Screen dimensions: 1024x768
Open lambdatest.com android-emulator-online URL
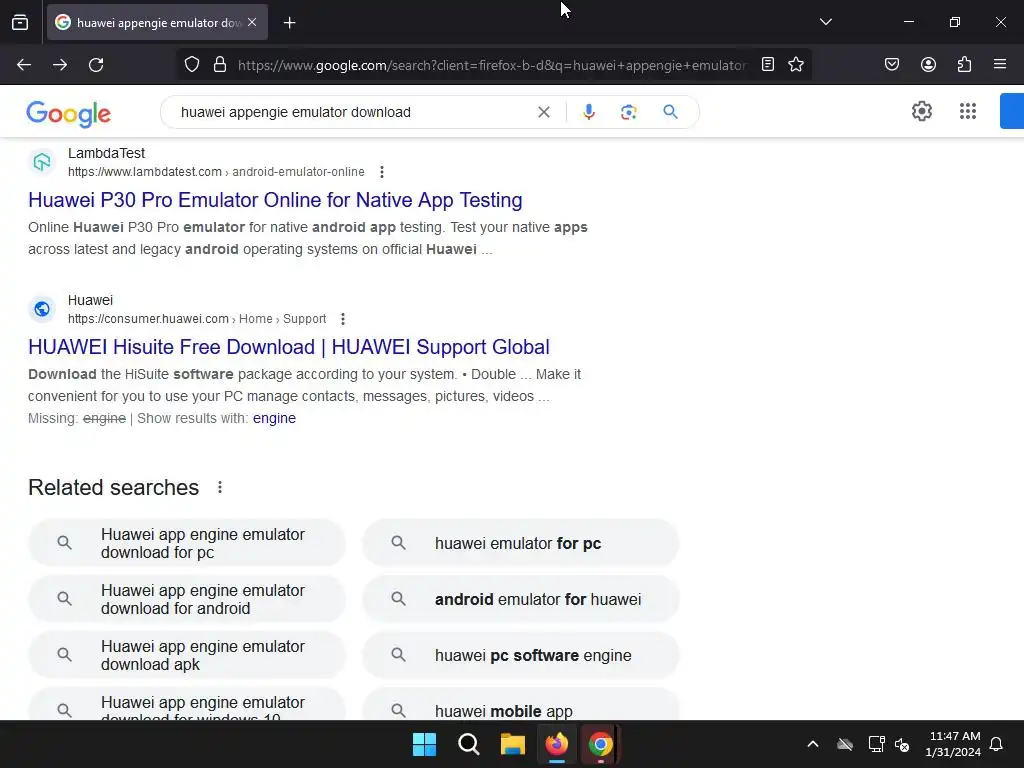(216, 172)
